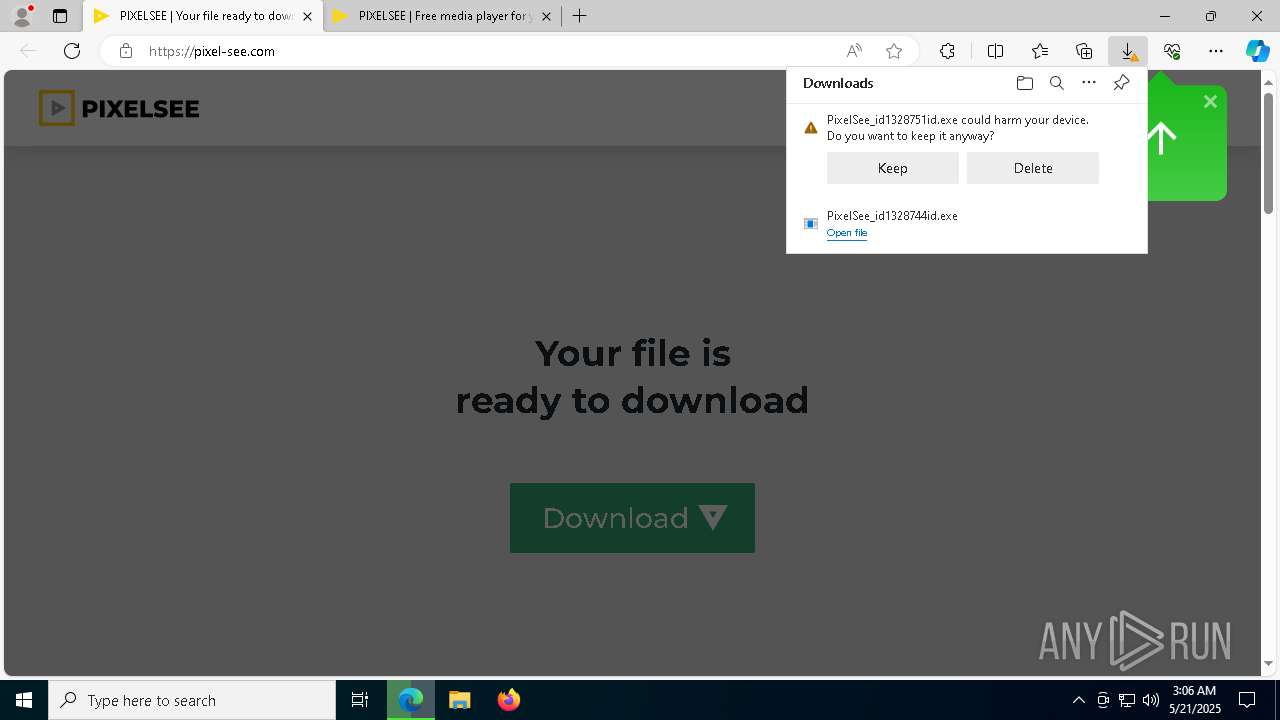Open network status tray icon
The width and height of the screenshot is (1280, 720).
point(1127,700)
